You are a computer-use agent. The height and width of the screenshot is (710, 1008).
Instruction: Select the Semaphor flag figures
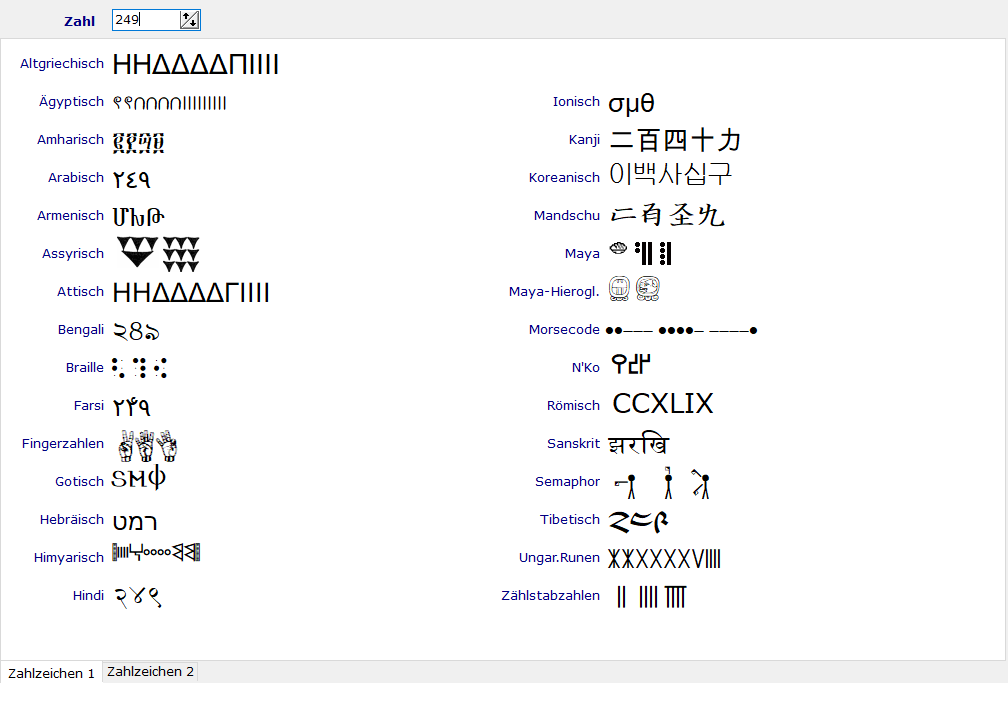click(663, 483)
